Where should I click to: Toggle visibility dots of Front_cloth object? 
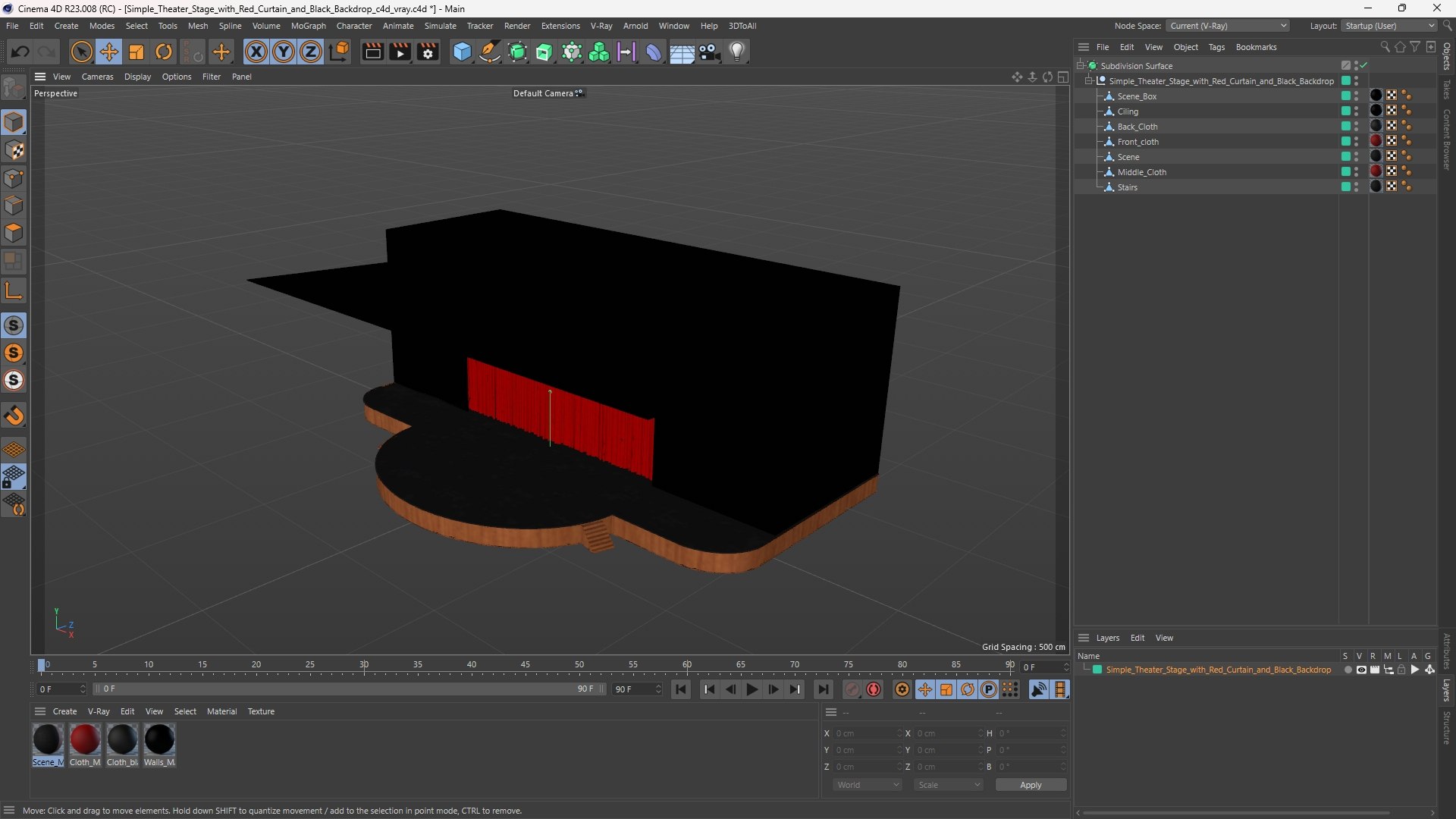tap(1357, 142)
